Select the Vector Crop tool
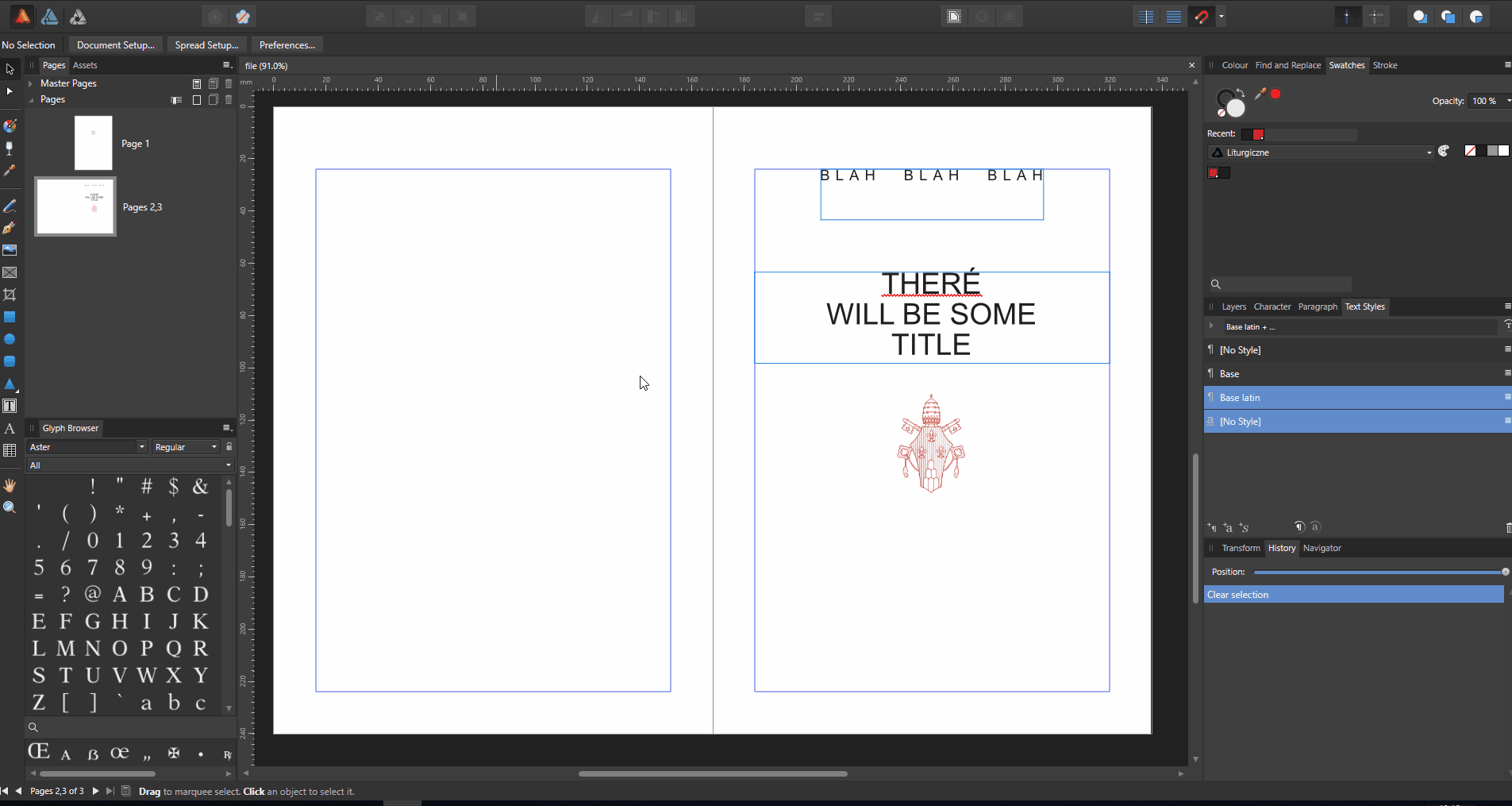Image resolution: width=1512 pixels, height=806 pixels. (10, 295)
